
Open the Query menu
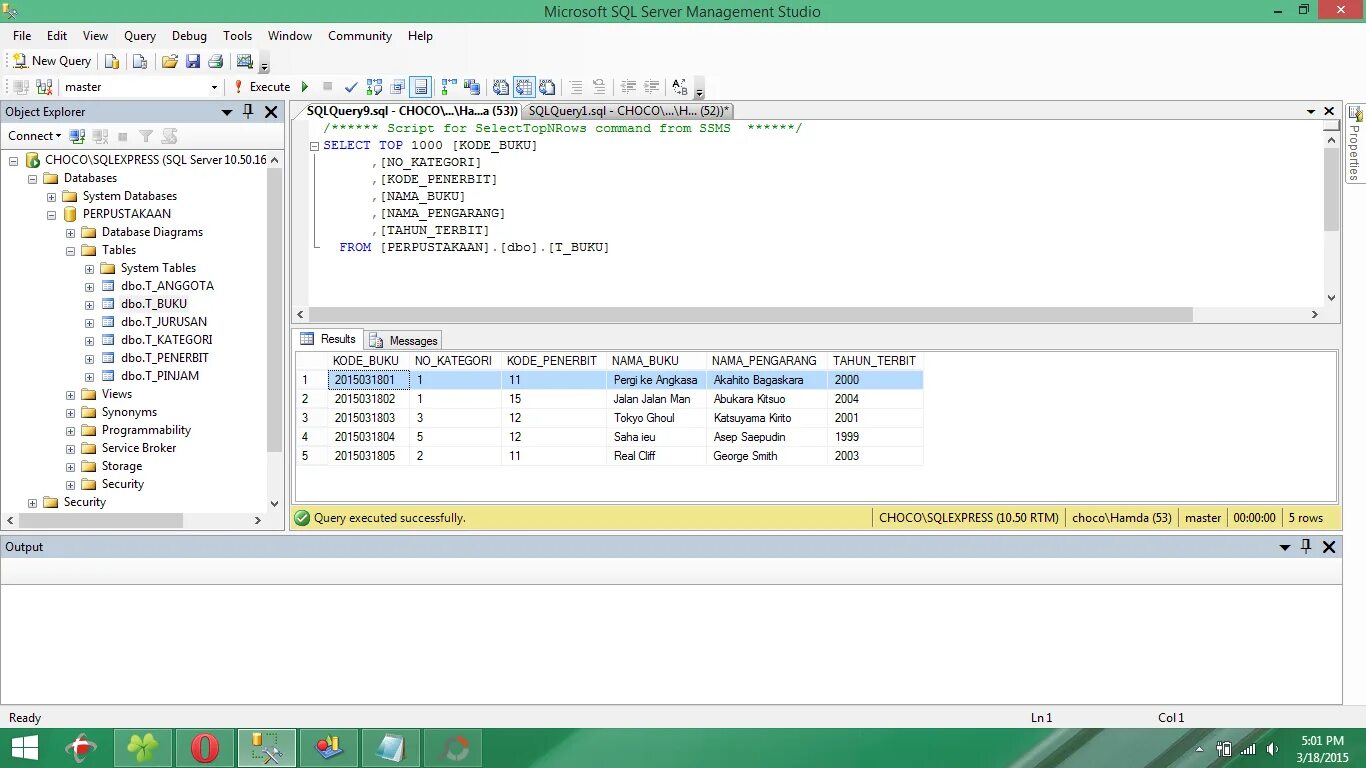[140, 36]
